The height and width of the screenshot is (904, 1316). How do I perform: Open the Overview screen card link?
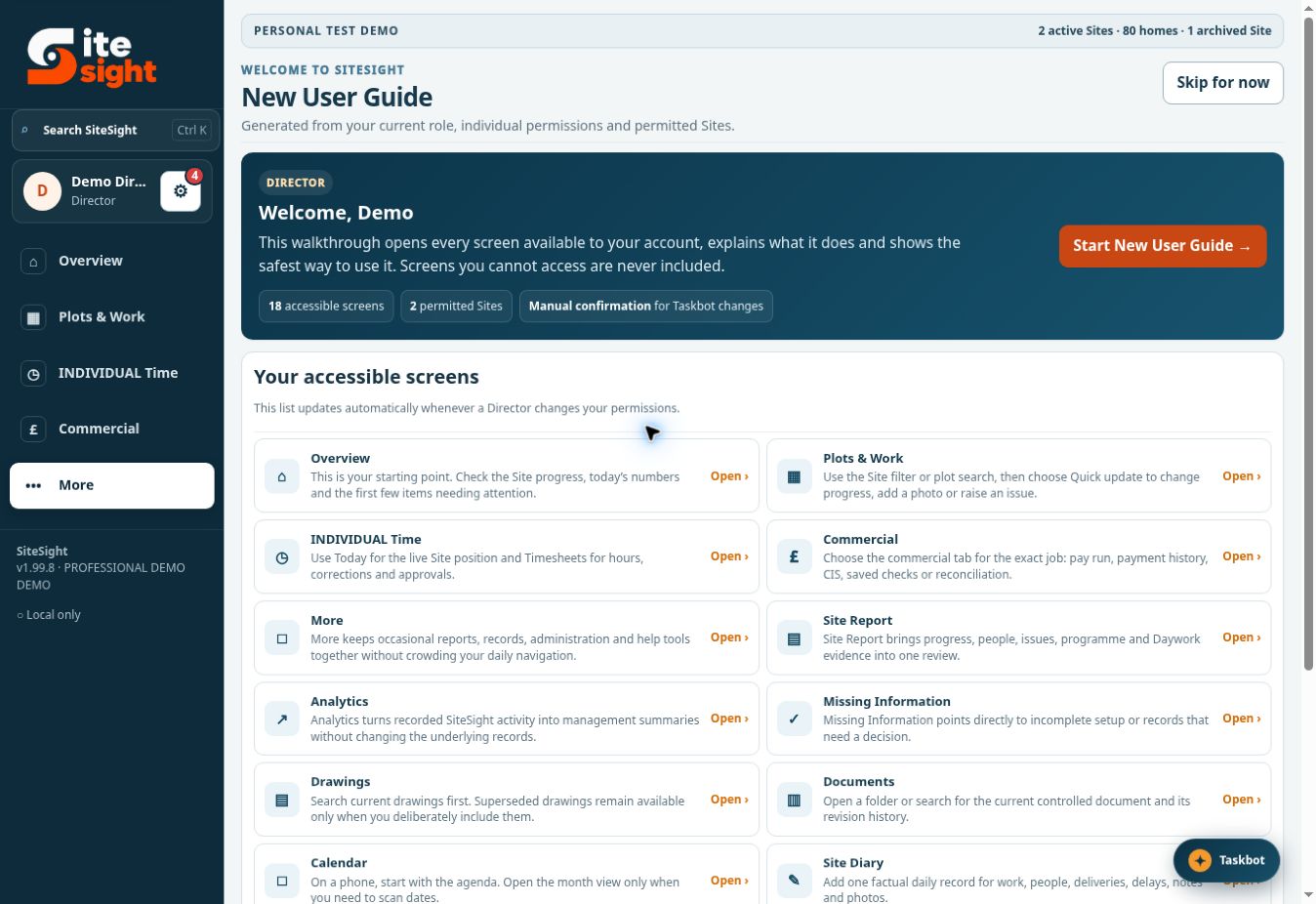[x=729, y=476]
